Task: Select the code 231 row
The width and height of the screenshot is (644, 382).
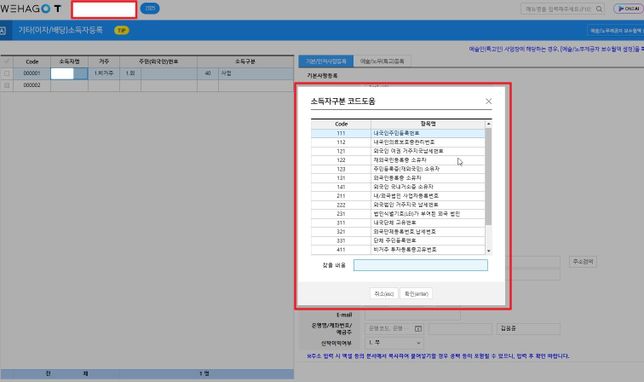Action: [398, 214]
